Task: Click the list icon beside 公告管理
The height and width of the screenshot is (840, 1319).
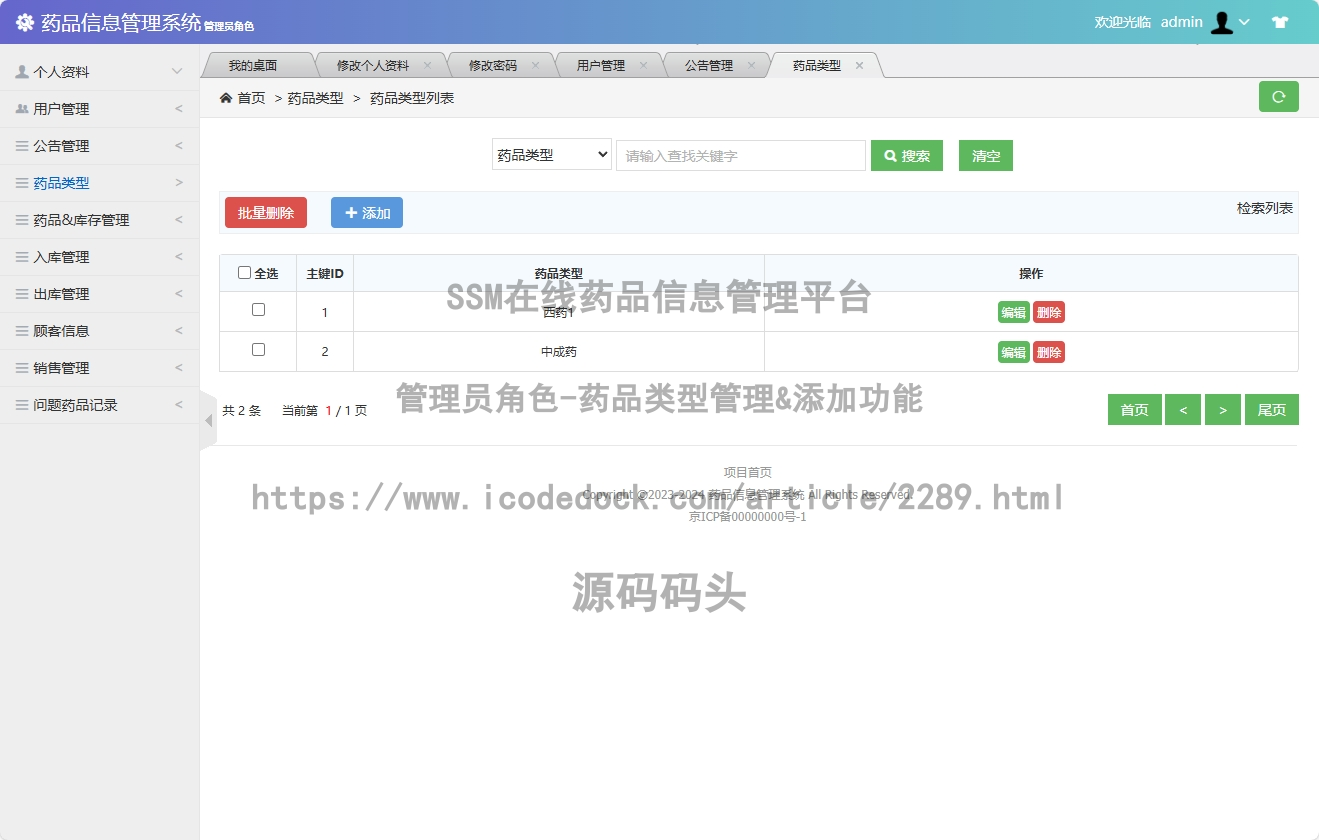Action: (x=22, y=146)
